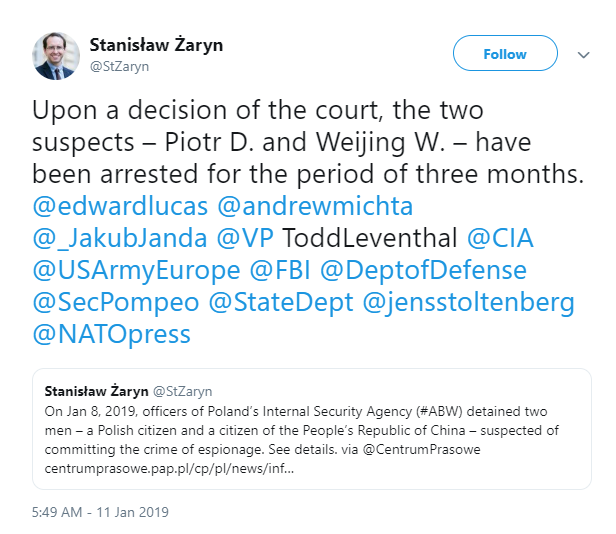The width and height of the screenshot is (616, 534).
Task: Open the @USArmyEurope mention
Action: coord(137,271)
